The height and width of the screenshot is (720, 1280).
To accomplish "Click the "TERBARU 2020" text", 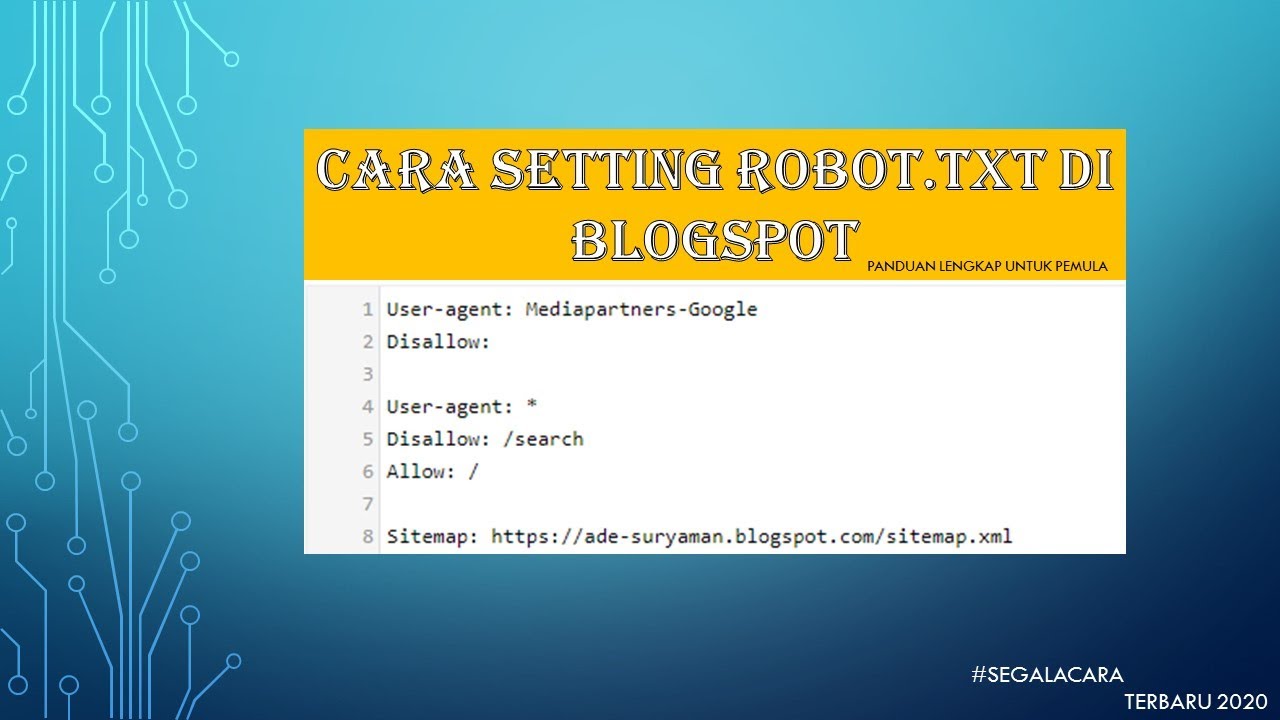I will point(1196,700).
